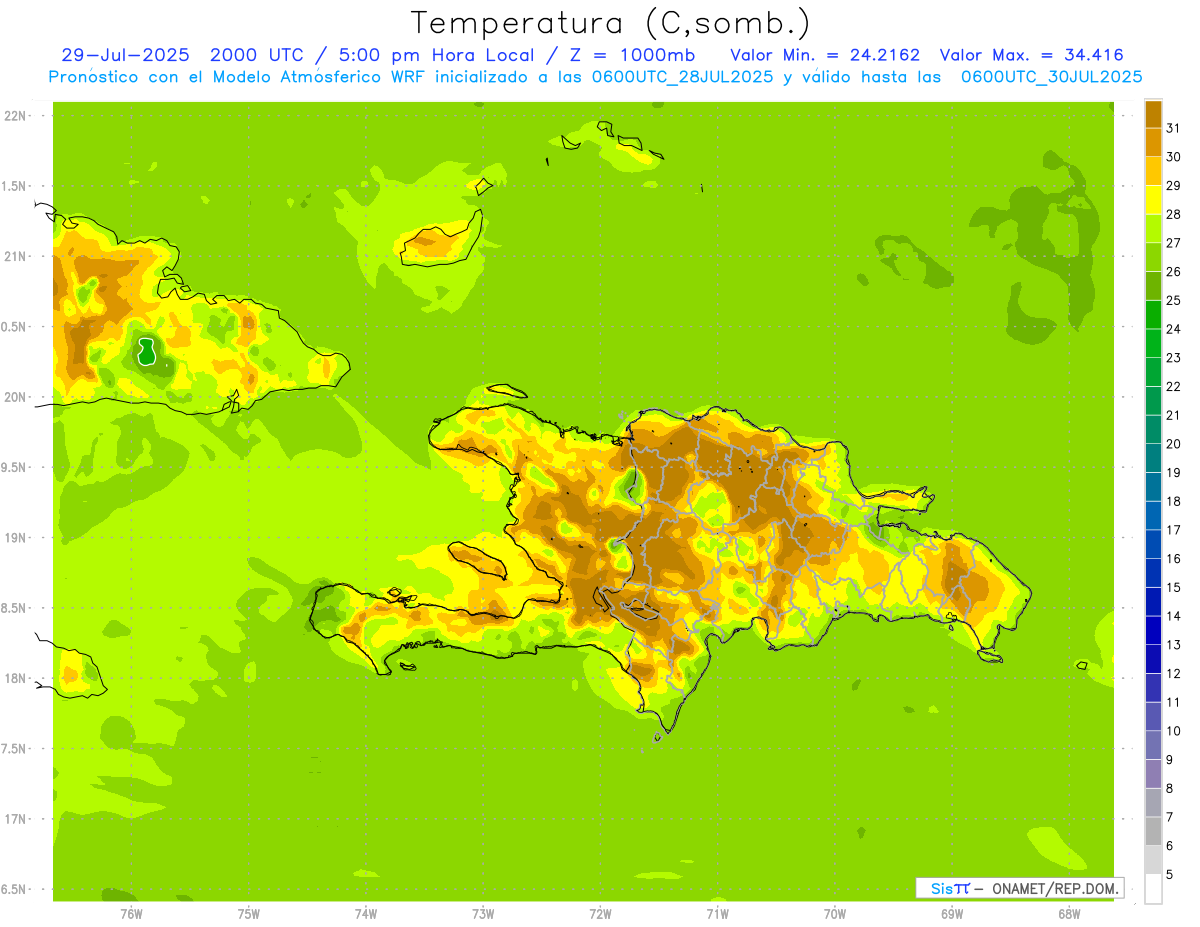Viewport: 1200px width, 927px height.
Task: Select the blue swatch between 15 and 16
Action: (x=1153, y=573)
